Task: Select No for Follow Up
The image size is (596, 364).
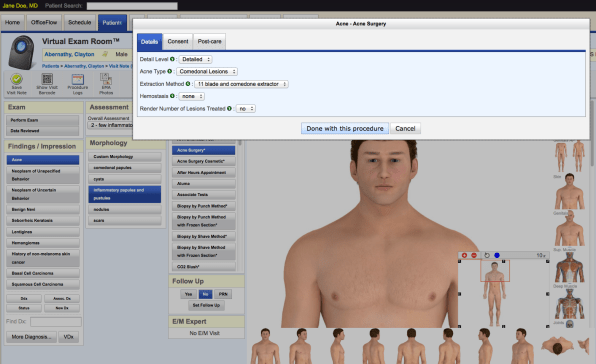Action: pyautogui.click(x=205, y=294)
